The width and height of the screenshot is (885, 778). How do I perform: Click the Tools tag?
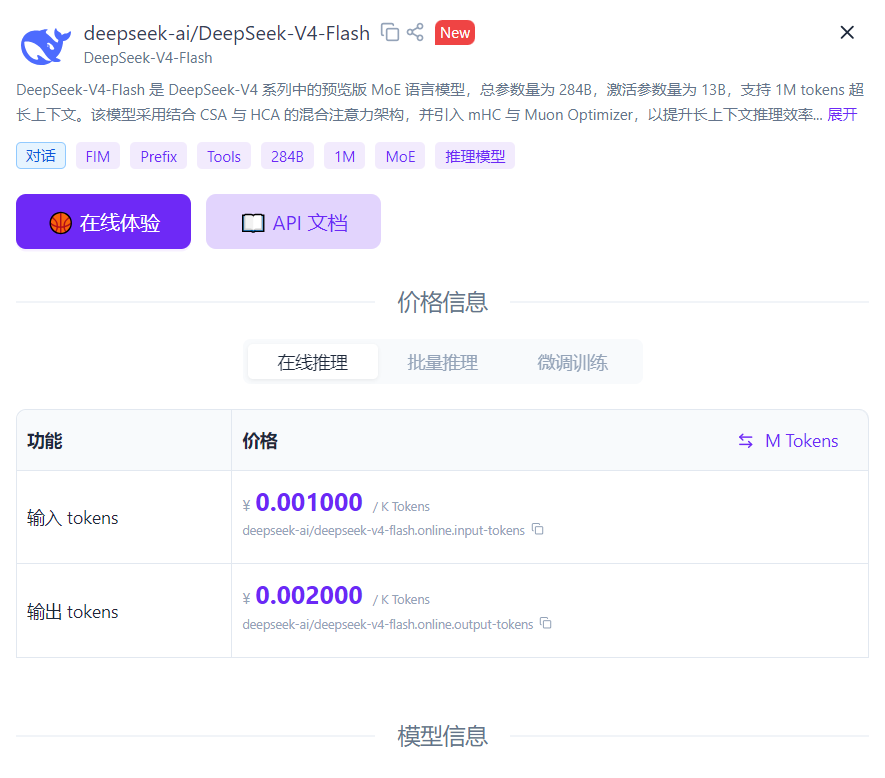[x=224, y=156]
